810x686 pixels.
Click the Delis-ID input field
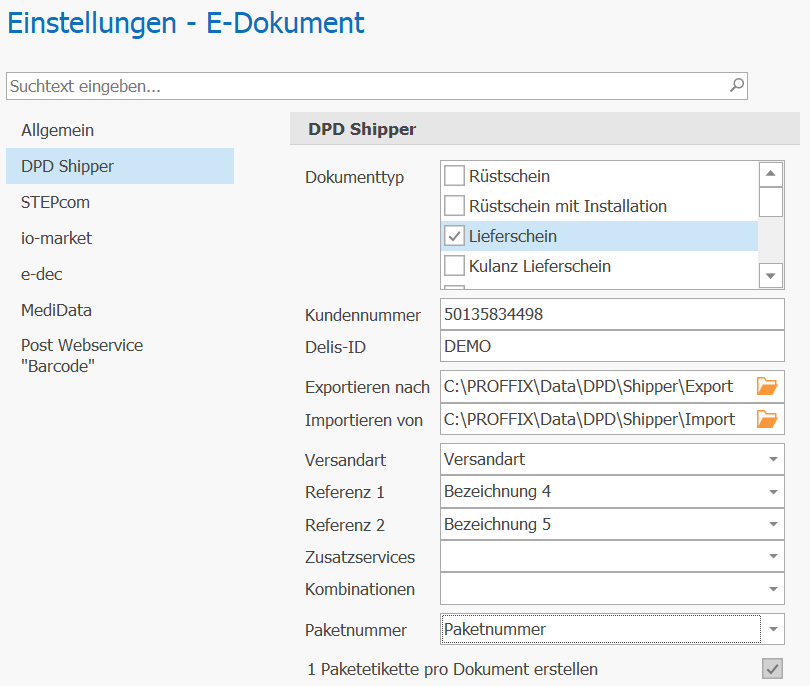point(612,346)
